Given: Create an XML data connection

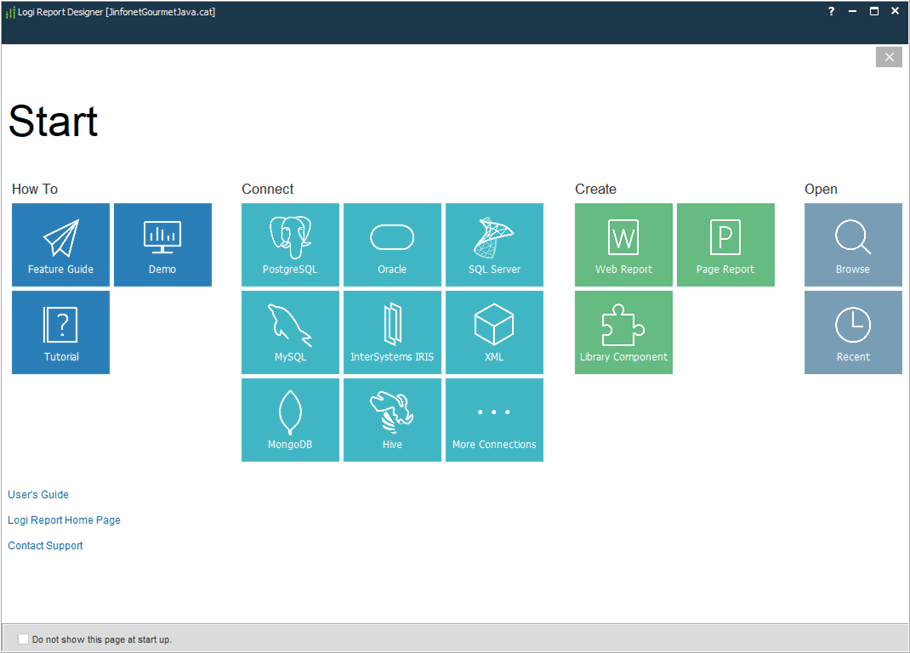Looking at the screenshot, I should [x=494, y=332].
